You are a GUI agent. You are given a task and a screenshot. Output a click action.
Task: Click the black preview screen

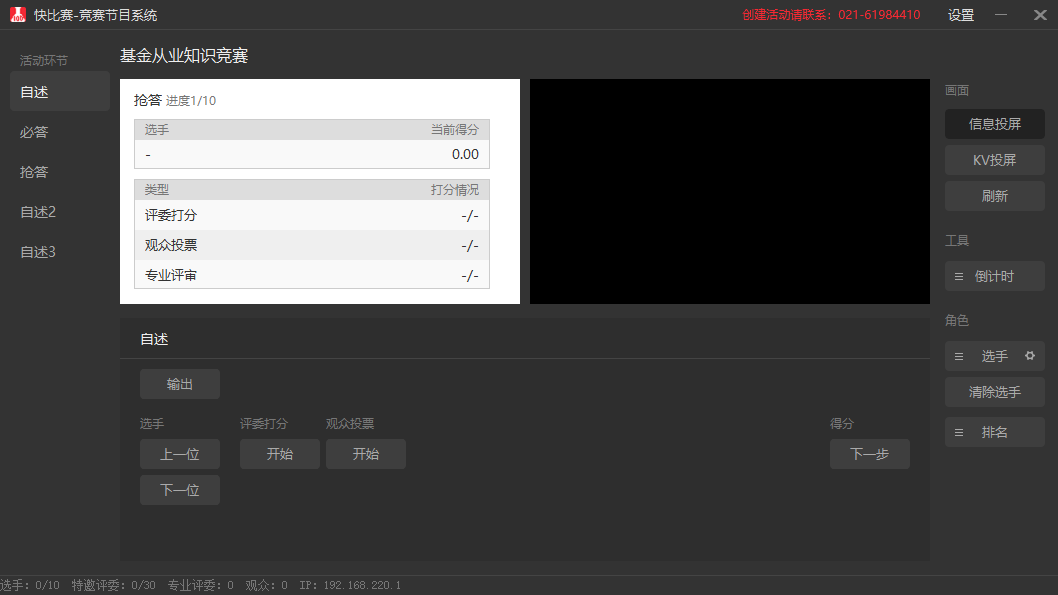730,192
